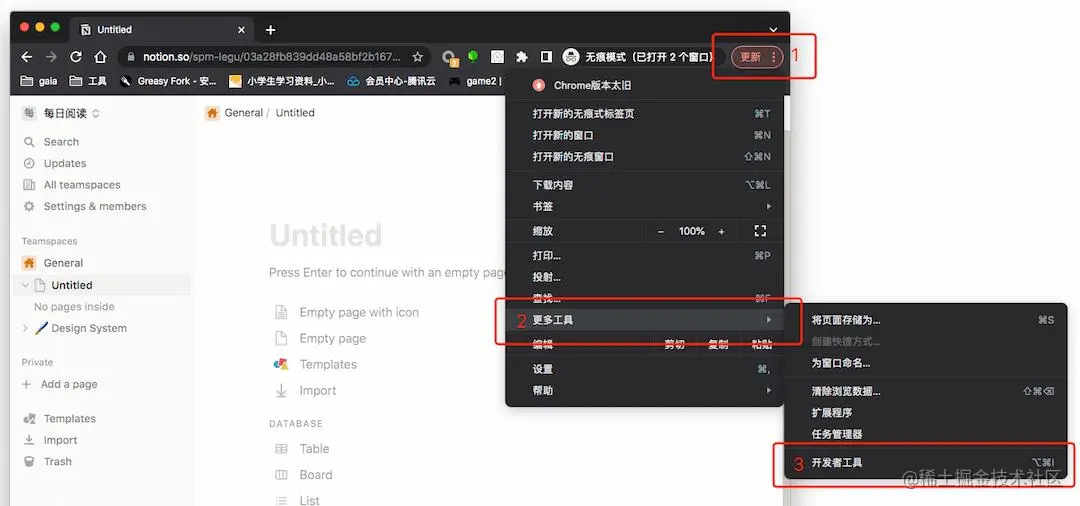
Task: Go back with the browser back arrow
Action: [x=26, y=57]
